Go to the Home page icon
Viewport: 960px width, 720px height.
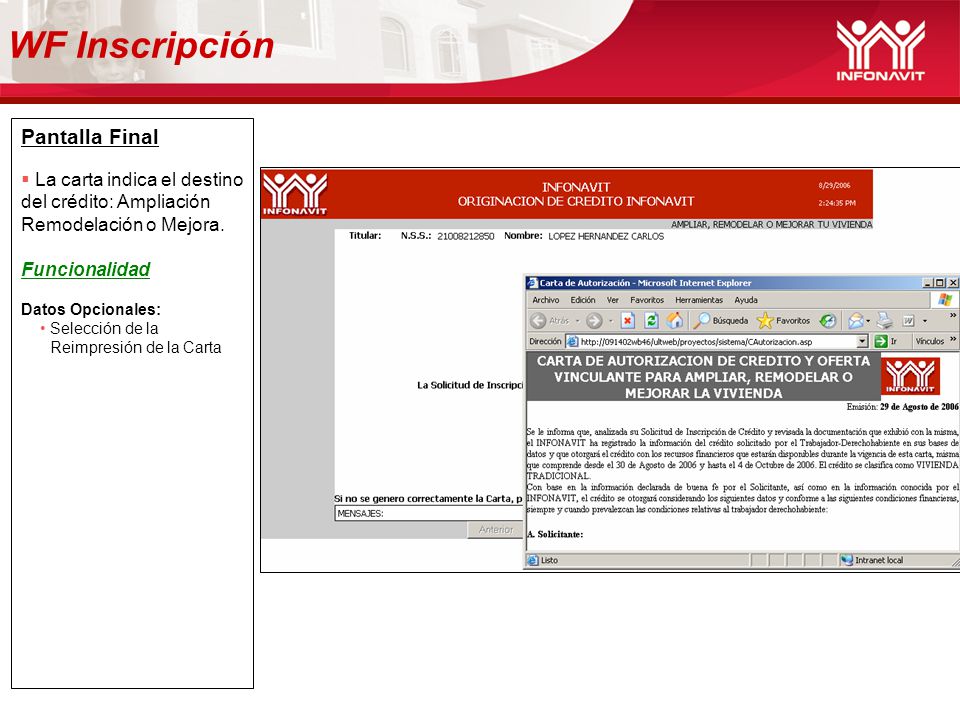pos(675,320)
